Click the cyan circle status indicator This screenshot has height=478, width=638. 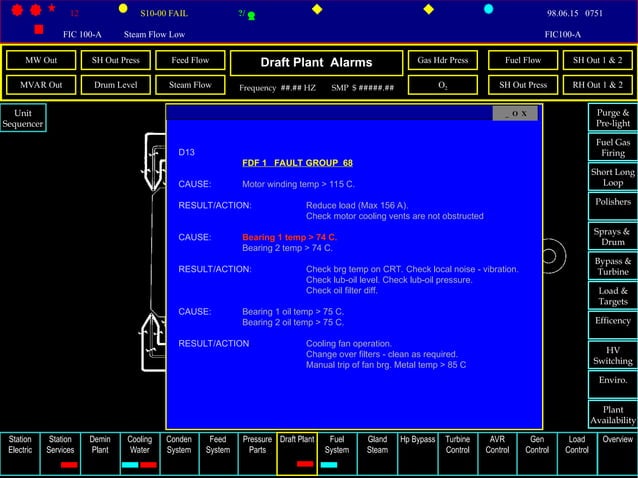(x=488, y=9)
